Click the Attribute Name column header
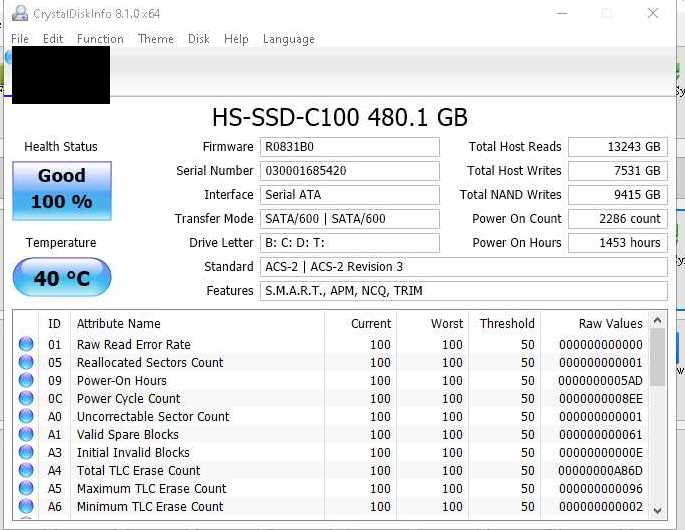This screenshot has width=685, height=530. point(197,324)
